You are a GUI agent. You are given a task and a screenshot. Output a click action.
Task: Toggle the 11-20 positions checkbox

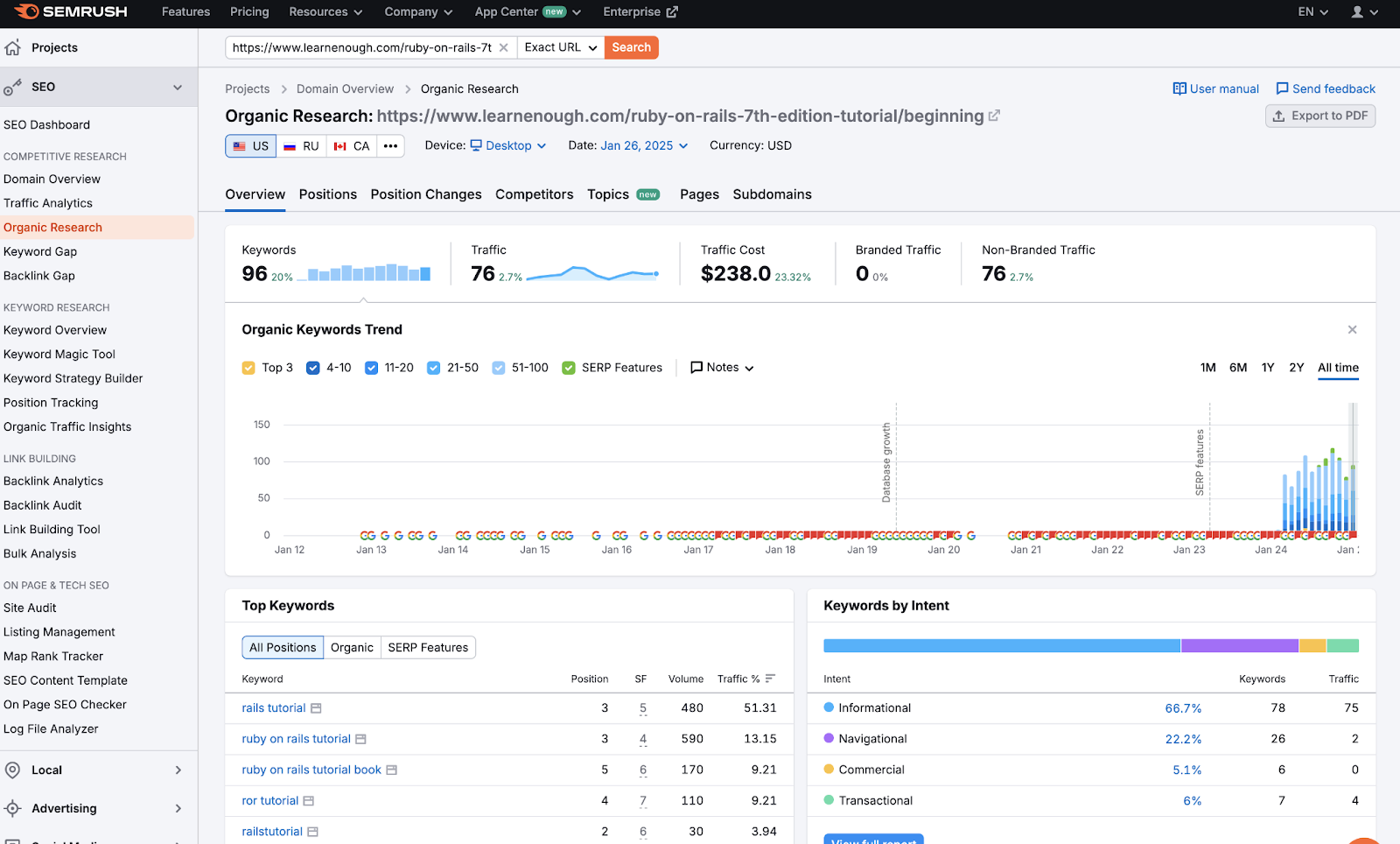(x=371, y=368)
